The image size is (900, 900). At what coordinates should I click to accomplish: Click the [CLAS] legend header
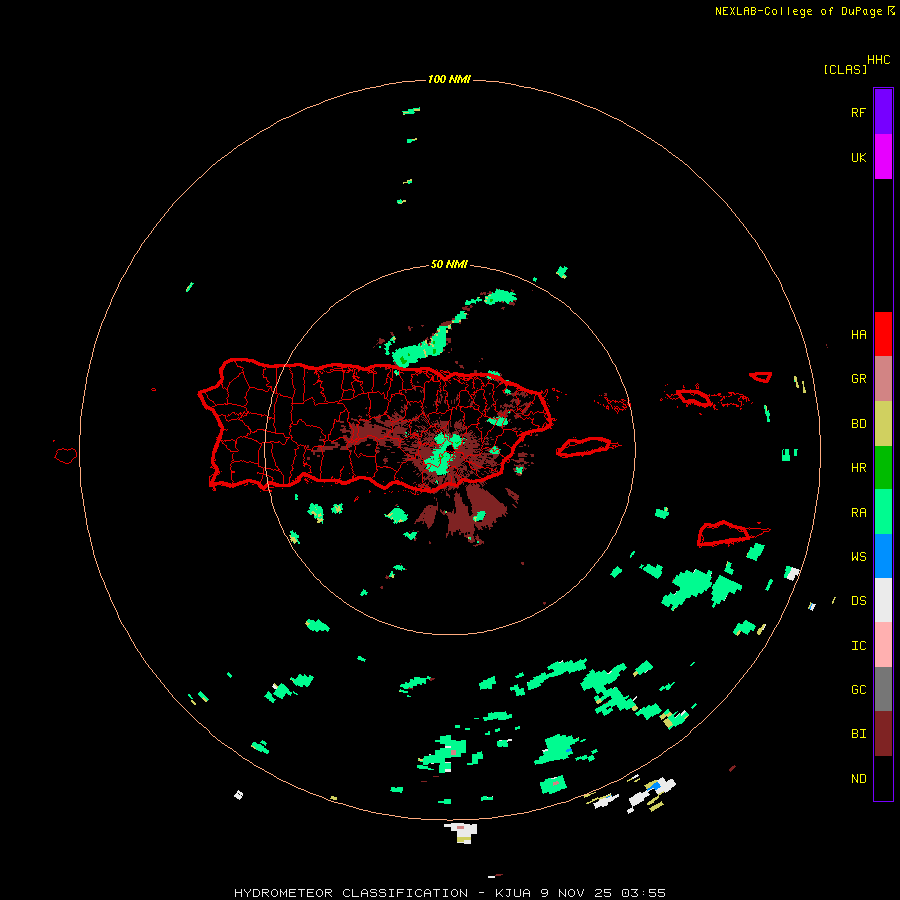point(845,69)
